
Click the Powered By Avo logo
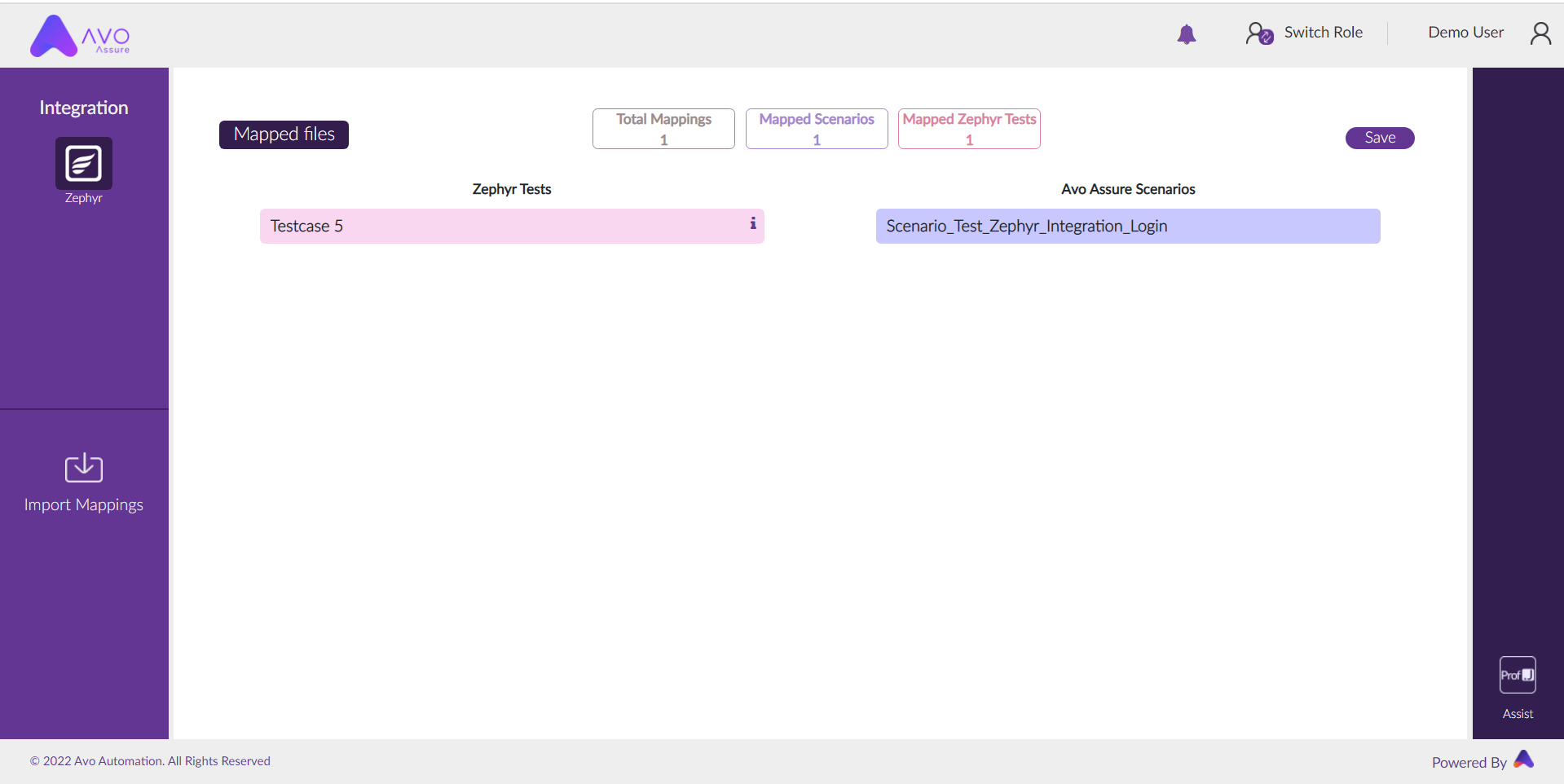(1524, 760)
